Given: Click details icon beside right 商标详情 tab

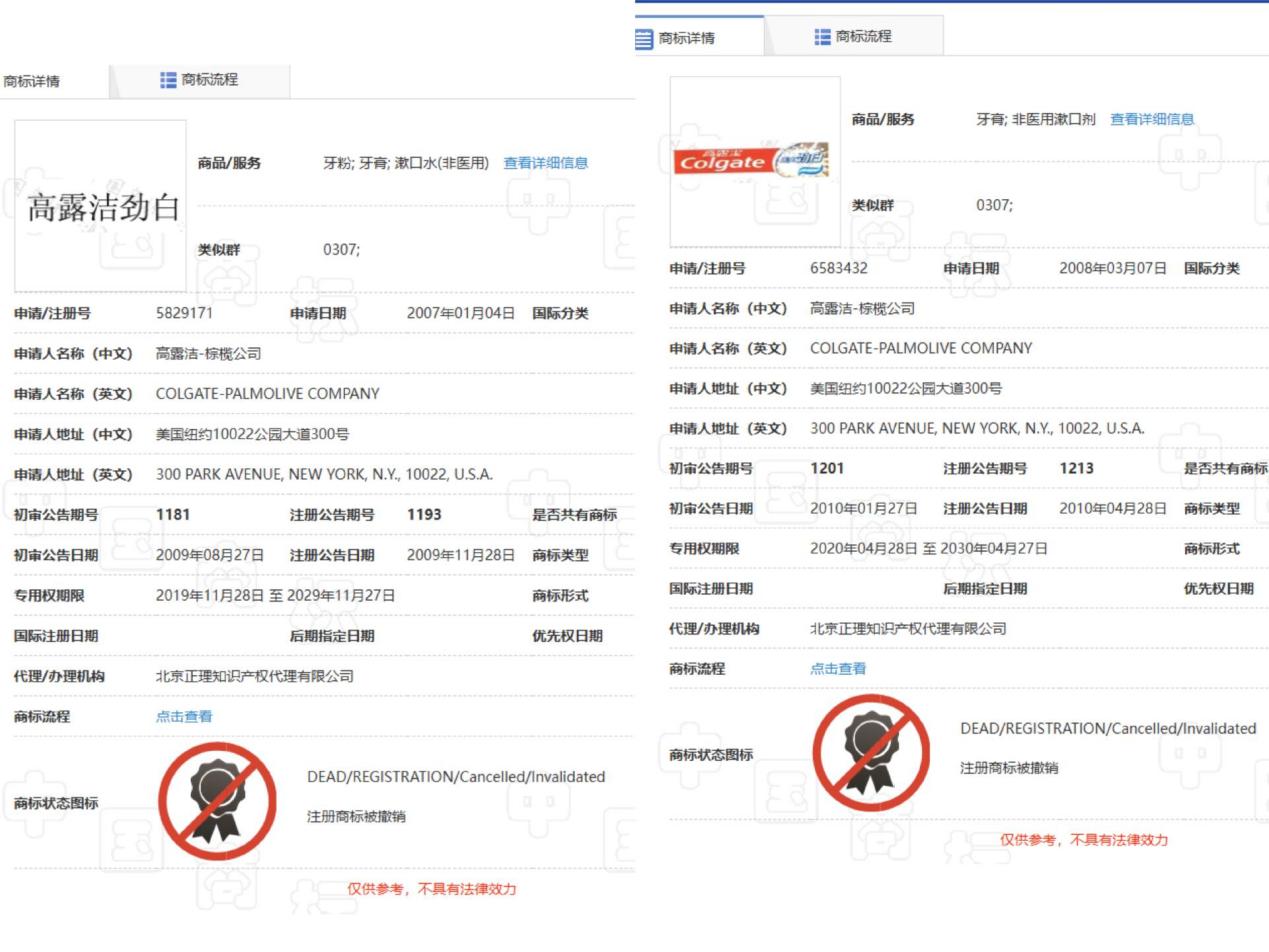Looking at the screenshot, I should click(x=644, y=38).
